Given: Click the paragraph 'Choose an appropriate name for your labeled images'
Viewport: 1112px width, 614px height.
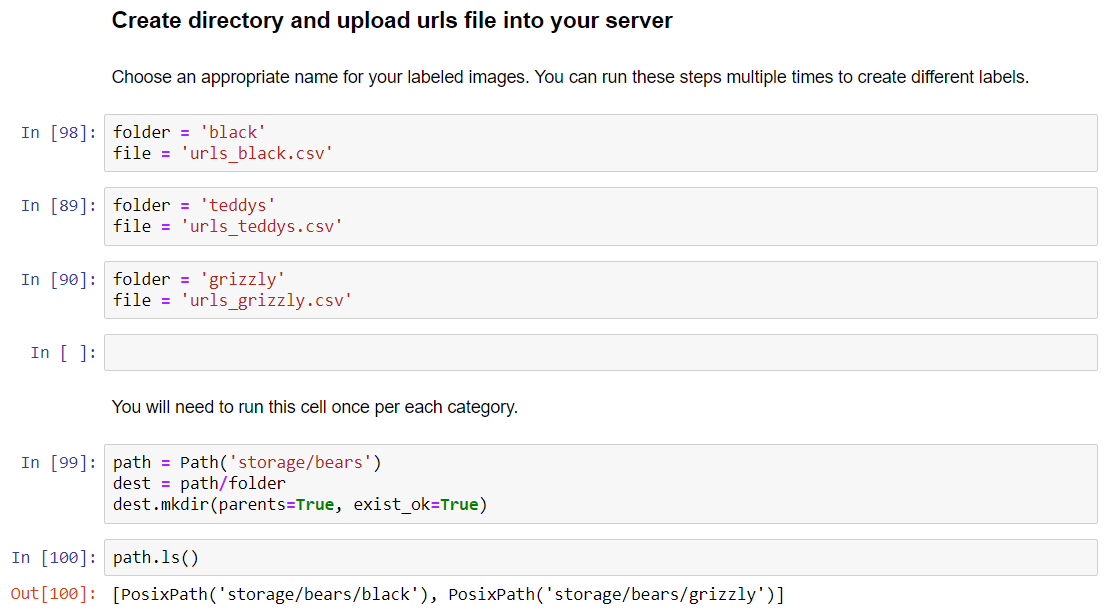Looking at the screenshot, I should (x=570, y=77).
